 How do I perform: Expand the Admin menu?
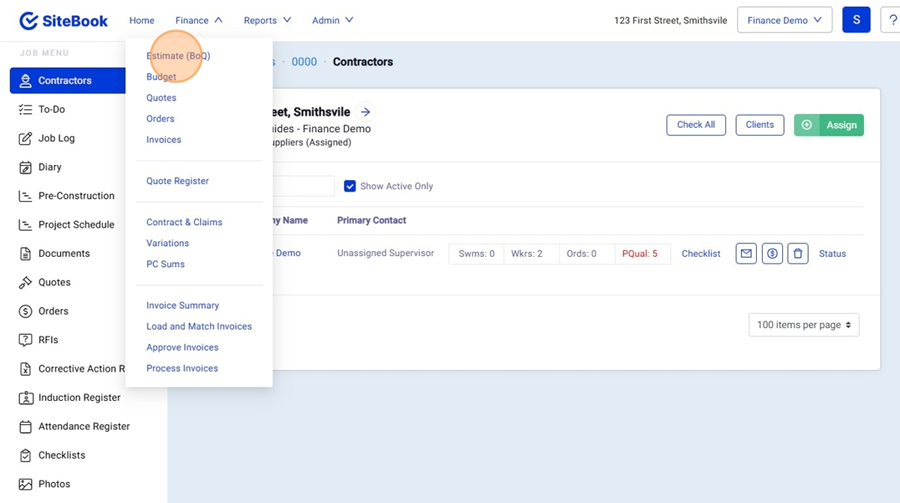(x=332, y=20)
